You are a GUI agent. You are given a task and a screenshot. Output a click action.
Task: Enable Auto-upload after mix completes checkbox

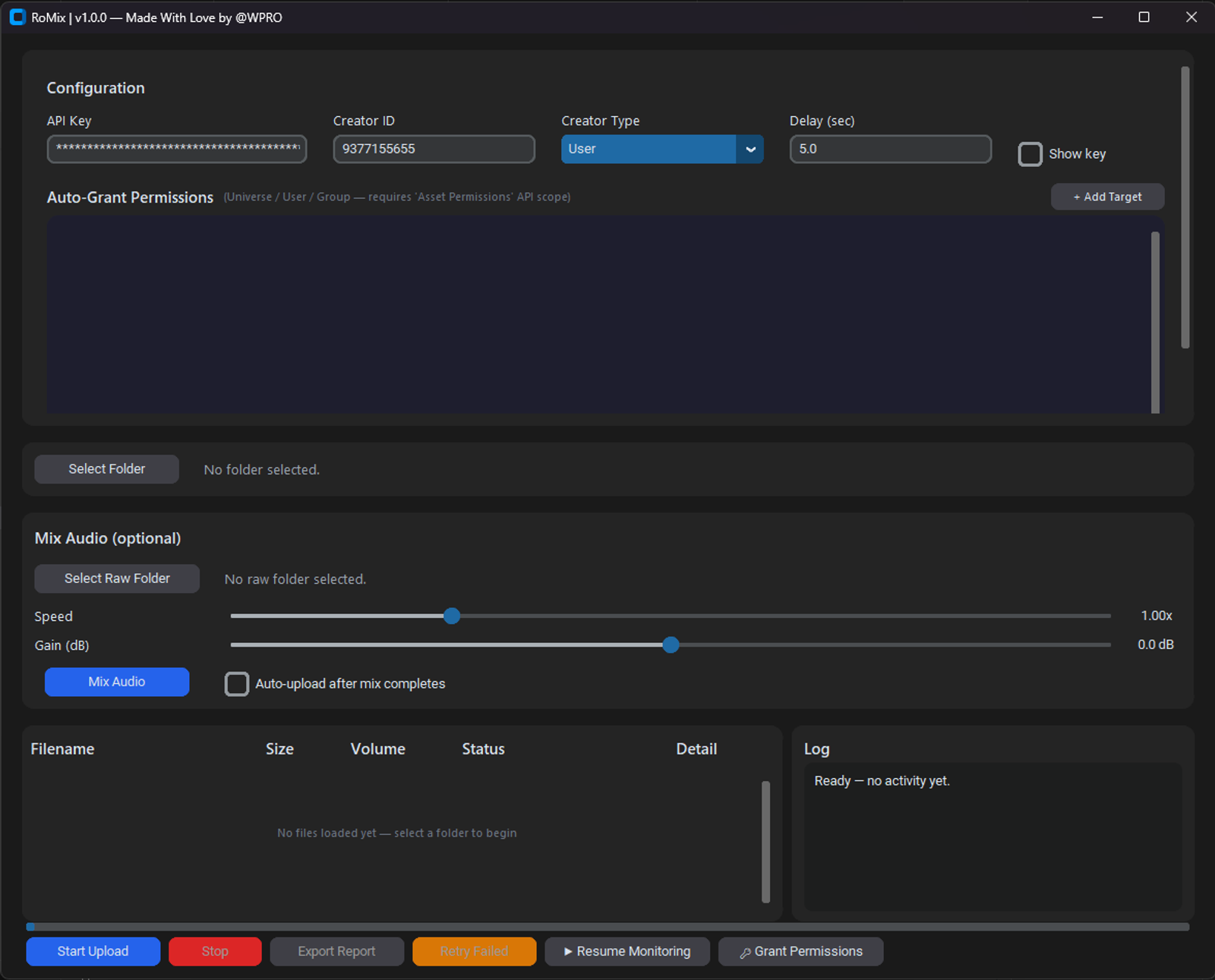(237, 684)
